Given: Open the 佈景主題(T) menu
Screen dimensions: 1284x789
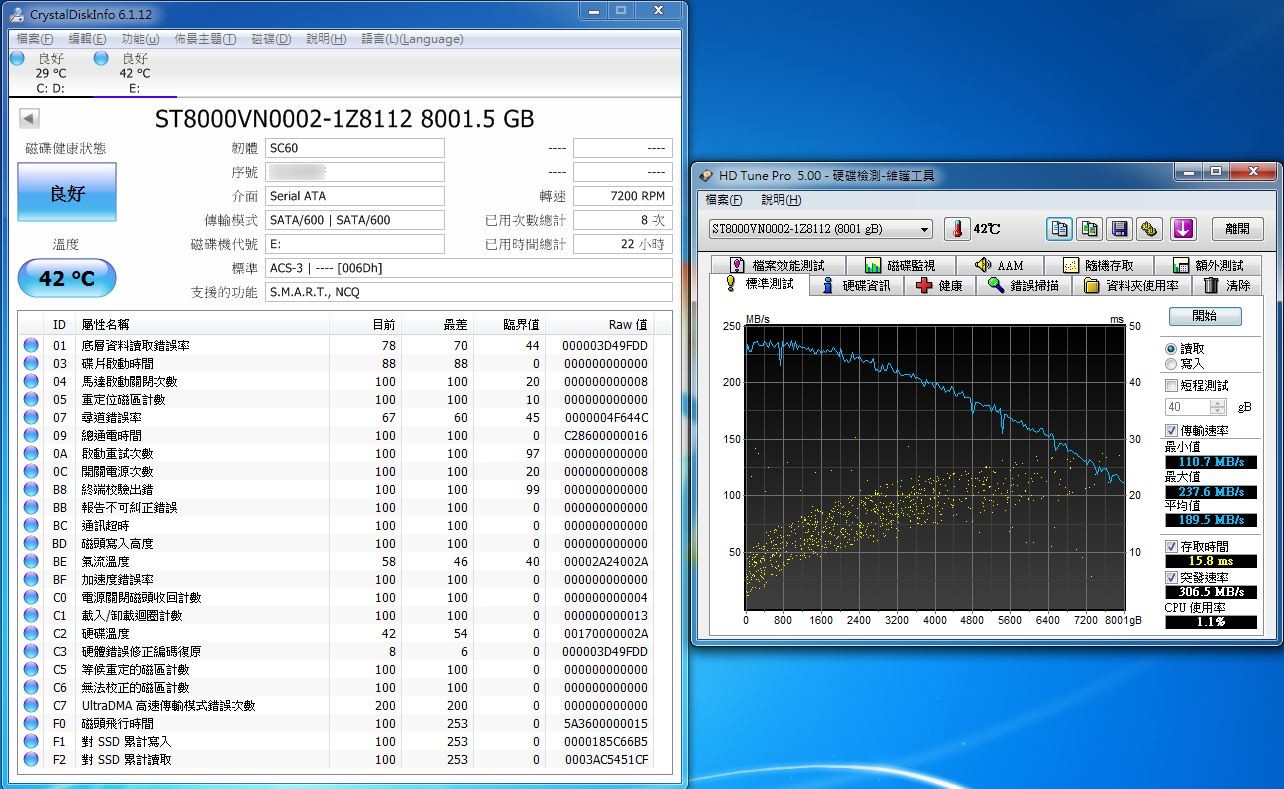Looking at the screenshot, I should point(205,39).
